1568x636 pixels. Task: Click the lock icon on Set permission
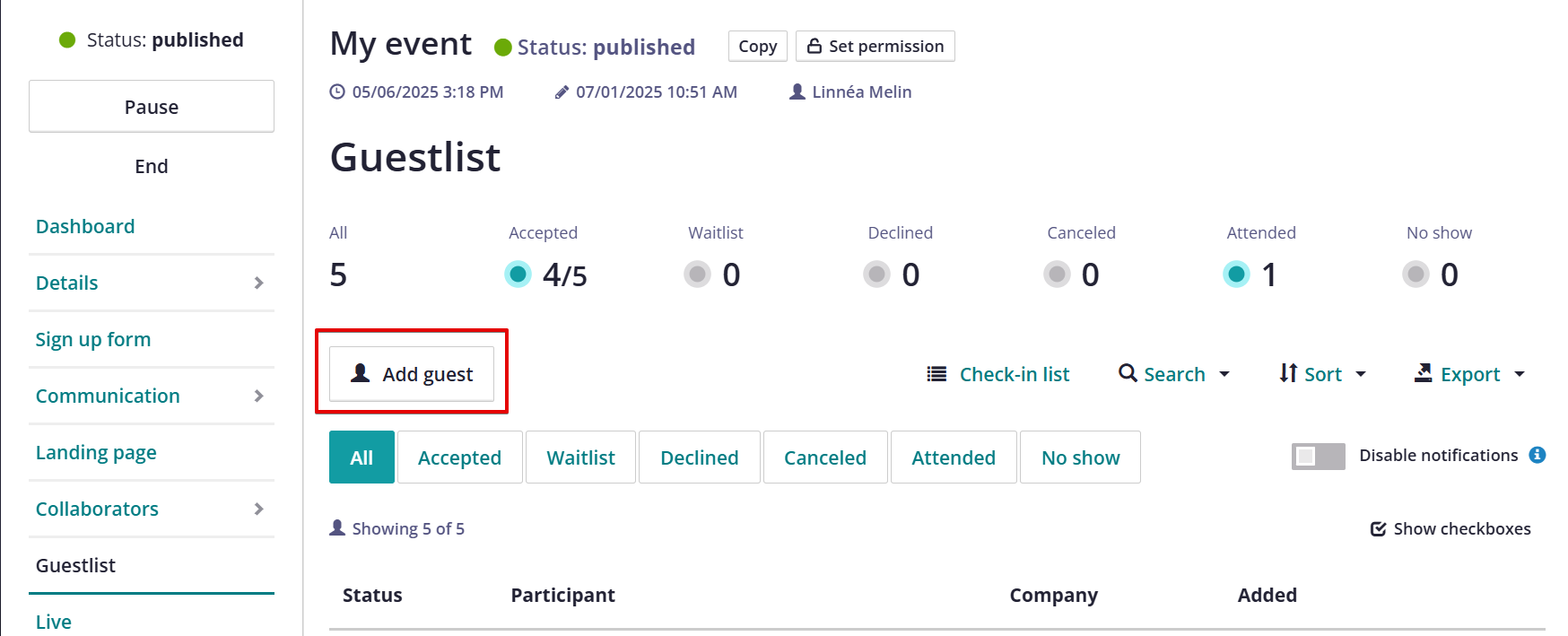(814, 46)
